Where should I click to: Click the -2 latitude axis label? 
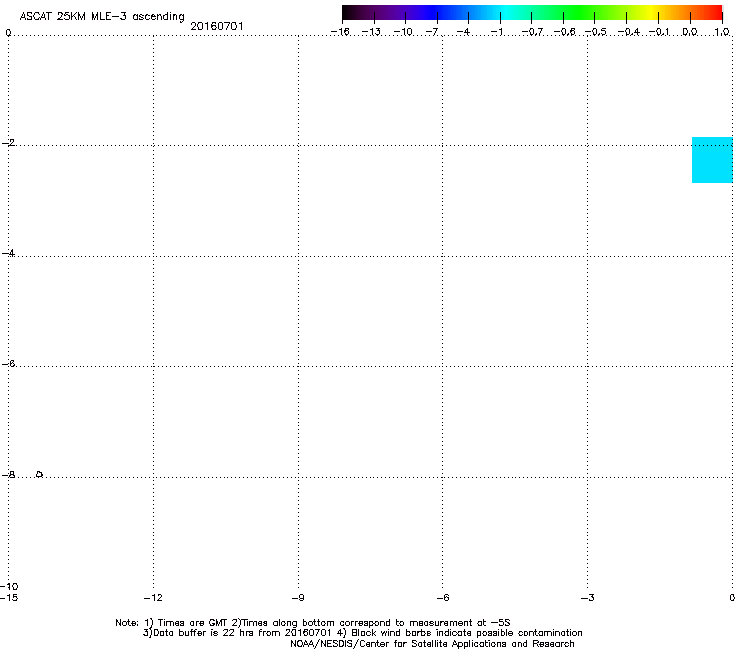pos(8,143)
